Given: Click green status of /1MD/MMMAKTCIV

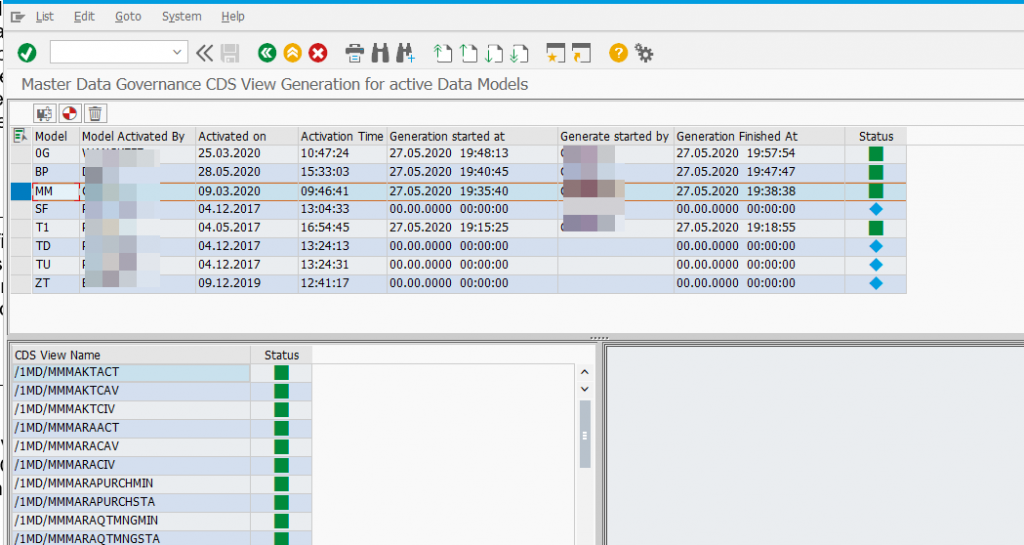Looking at the screenshot, I should [x=281, y=409].
